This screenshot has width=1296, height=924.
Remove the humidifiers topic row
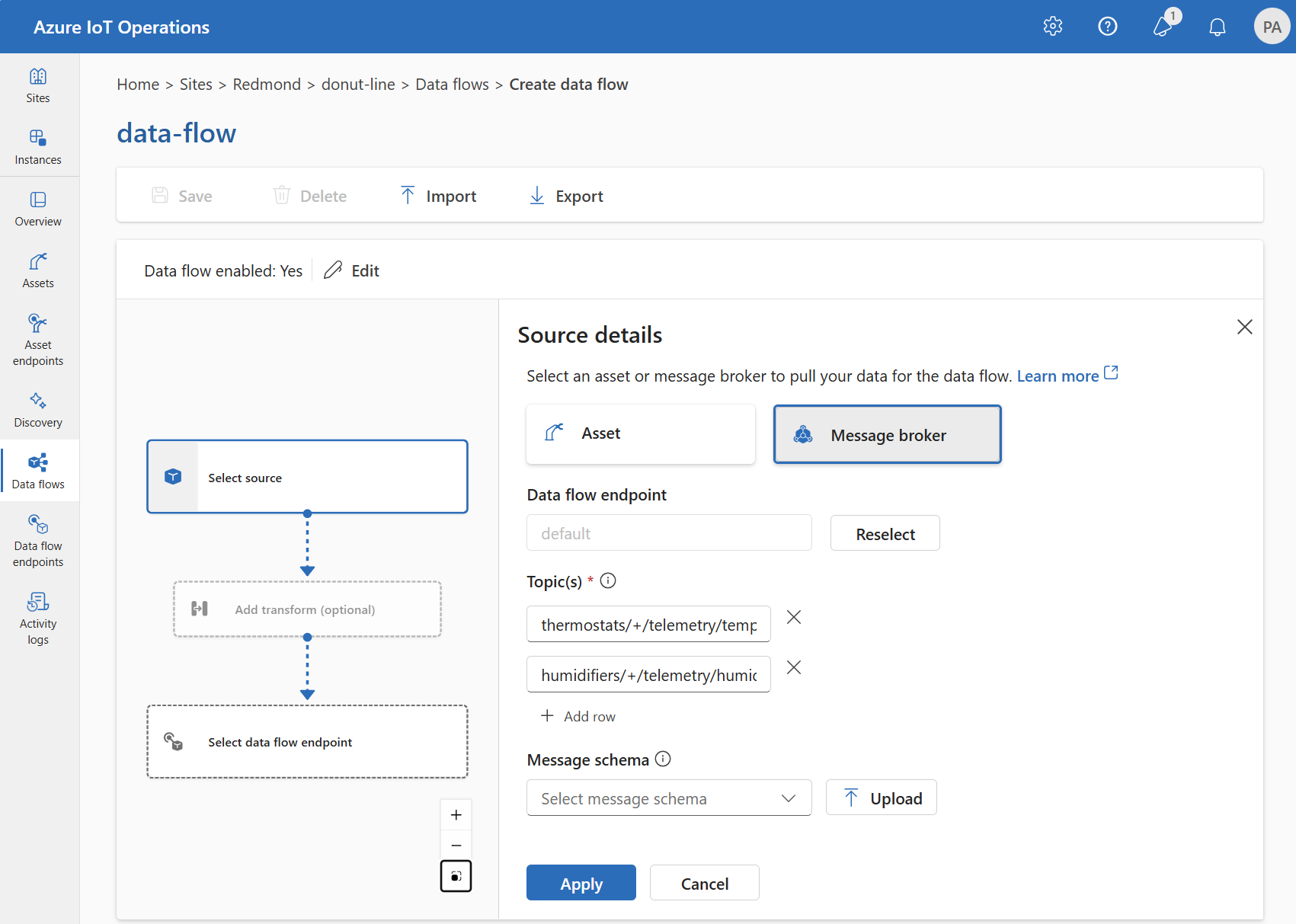point(794,667)
